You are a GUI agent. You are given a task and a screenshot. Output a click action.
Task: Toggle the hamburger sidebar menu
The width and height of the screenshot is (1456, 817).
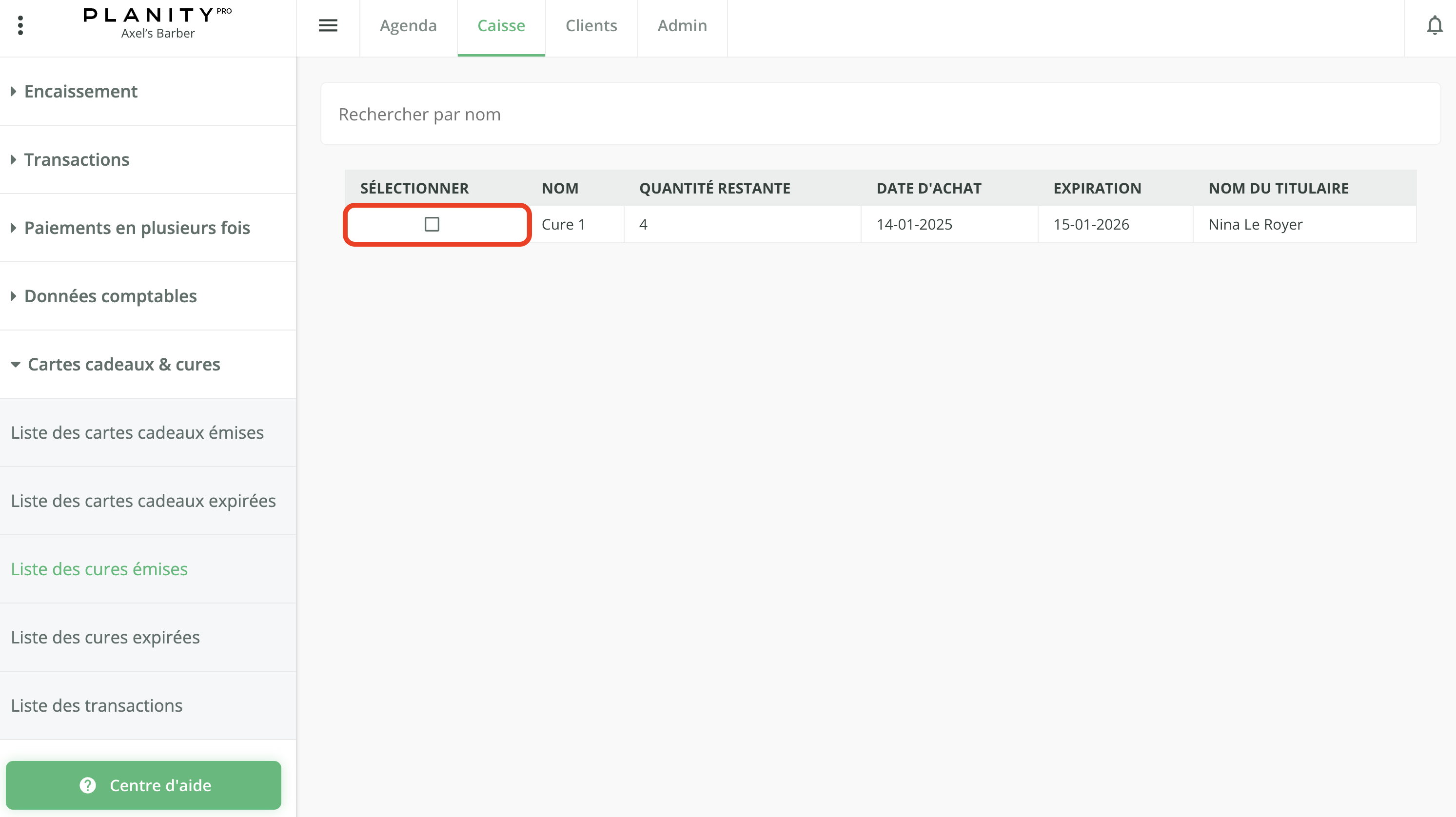click(x=328, y=25)
